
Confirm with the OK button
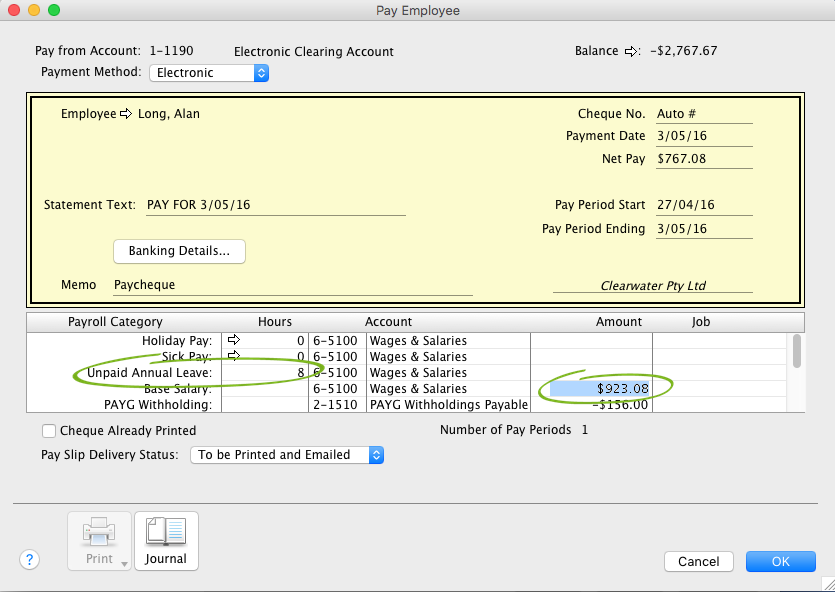pyautogui.click(x=780, y=562)
